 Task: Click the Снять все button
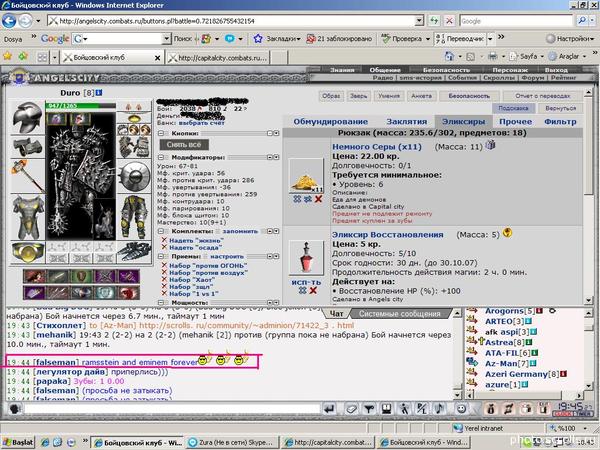[184, 144]
